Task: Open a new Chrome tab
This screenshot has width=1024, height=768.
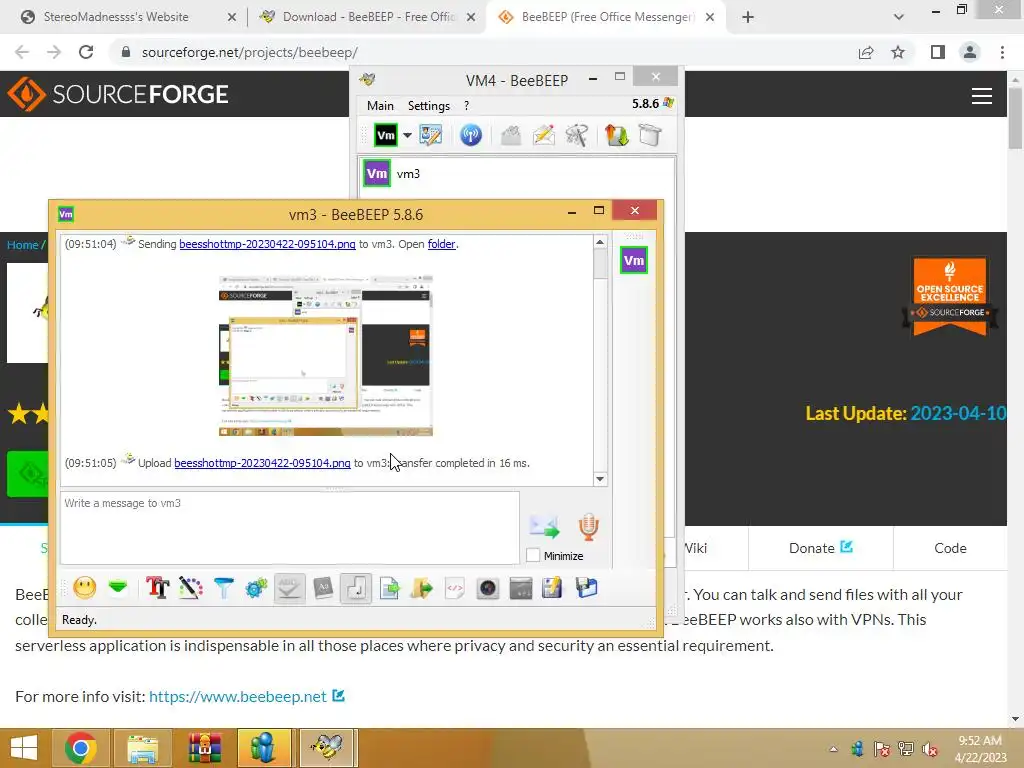Action: tap(748, 17)
